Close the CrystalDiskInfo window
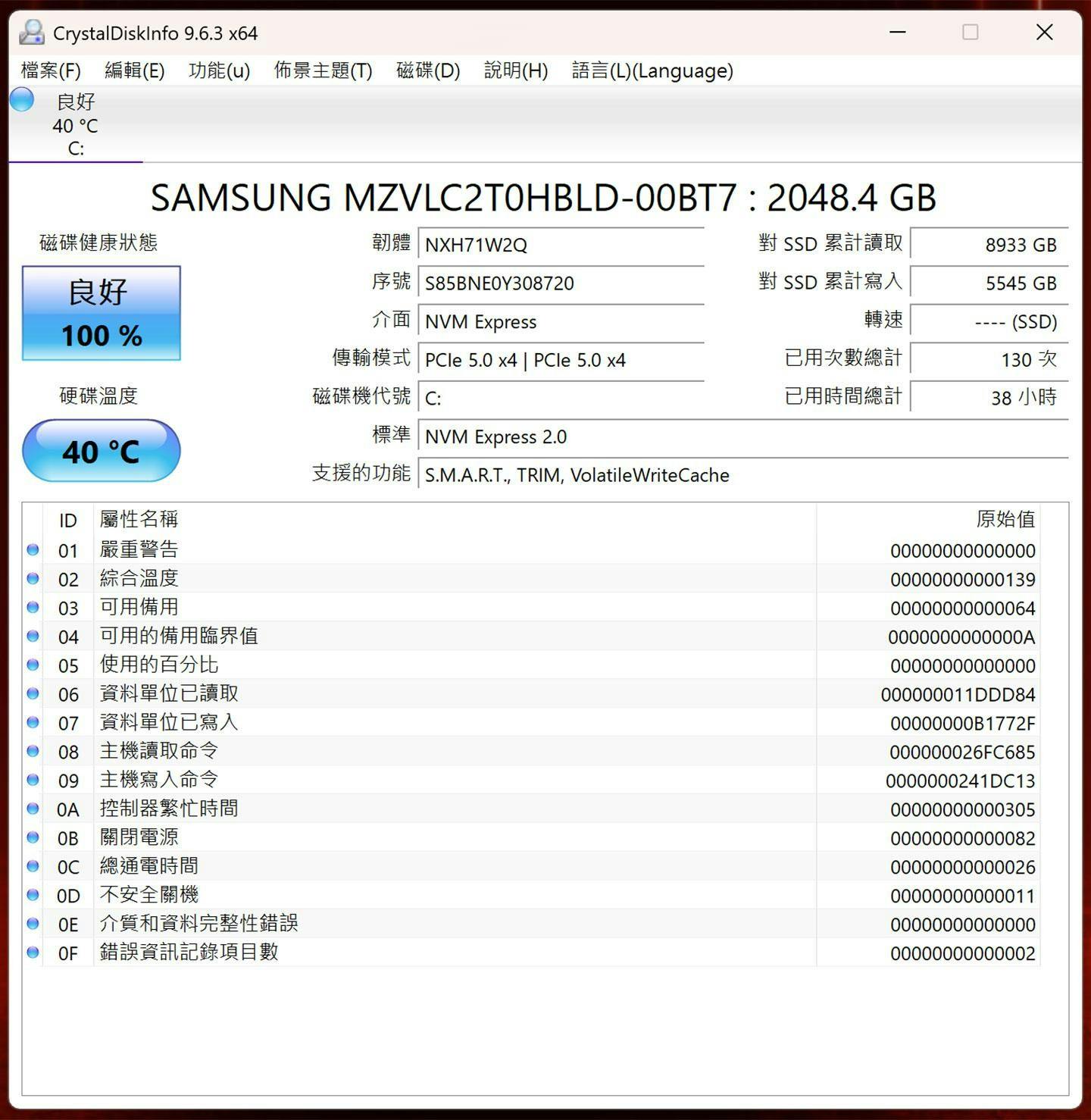The height and width of the screenshot is (1120, 1091). coord(1045,32)
